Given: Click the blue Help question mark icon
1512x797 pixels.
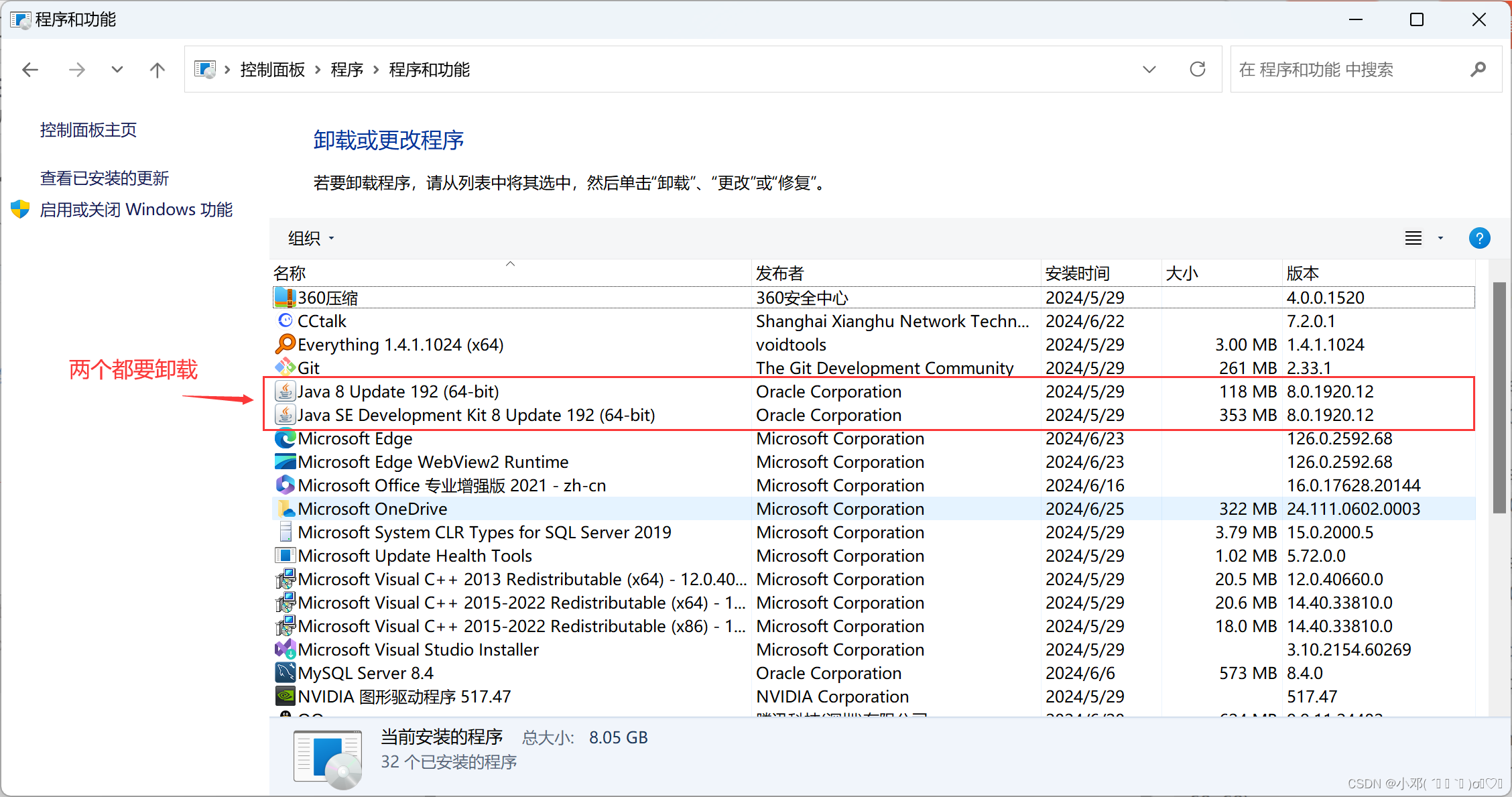Looking at the screenshot, I should pyautogui.click(x=1479, y=238).
